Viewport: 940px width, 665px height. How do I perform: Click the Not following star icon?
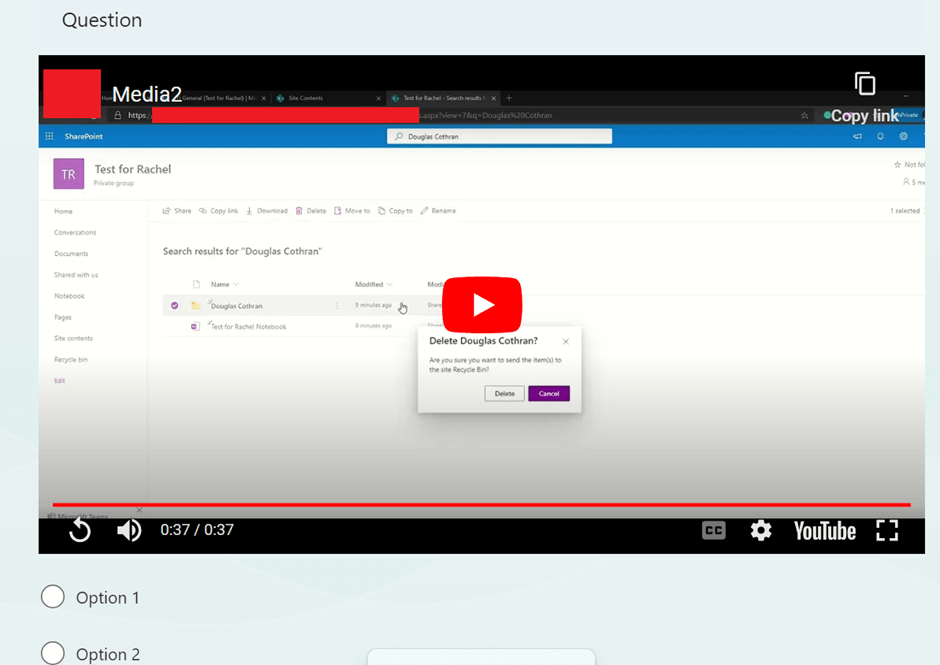click(x=897, y=164)
